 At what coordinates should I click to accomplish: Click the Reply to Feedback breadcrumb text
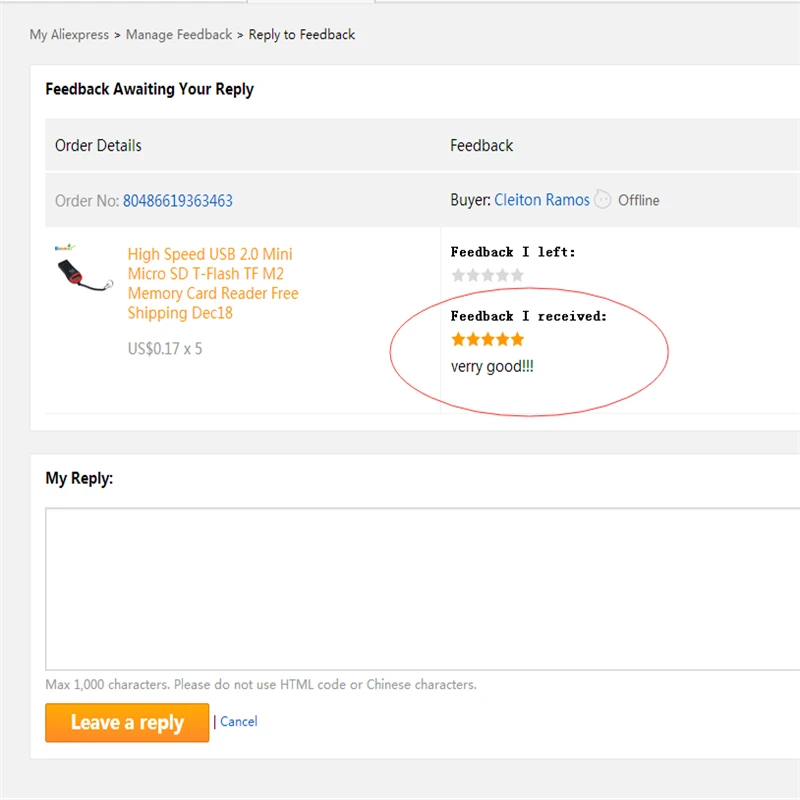(x=302, y=35)
